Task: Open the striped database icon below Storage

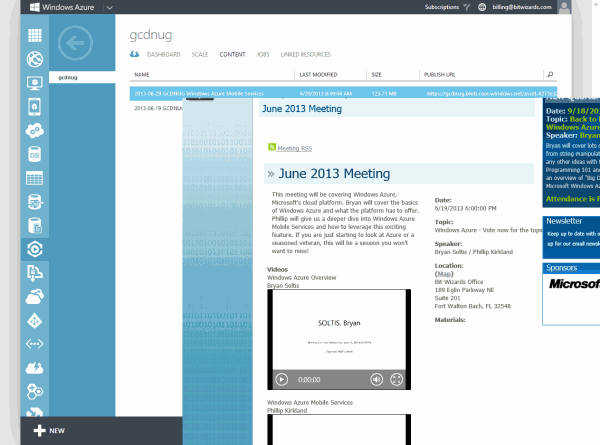Action: click(x=34, y=202)
